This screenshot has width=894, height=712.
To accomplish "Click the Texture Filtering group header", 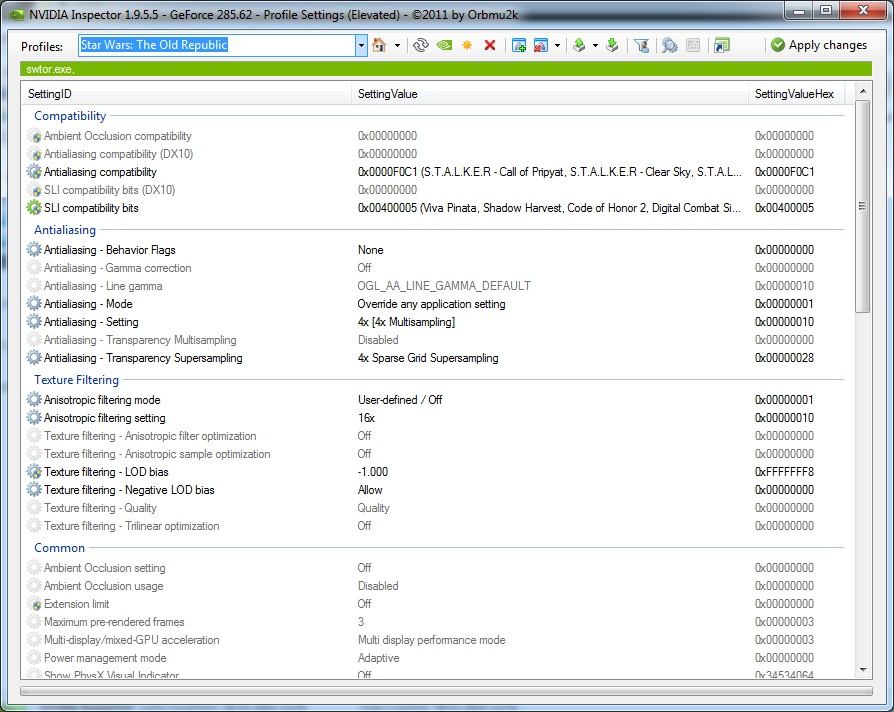I will (x=76, y=380).
